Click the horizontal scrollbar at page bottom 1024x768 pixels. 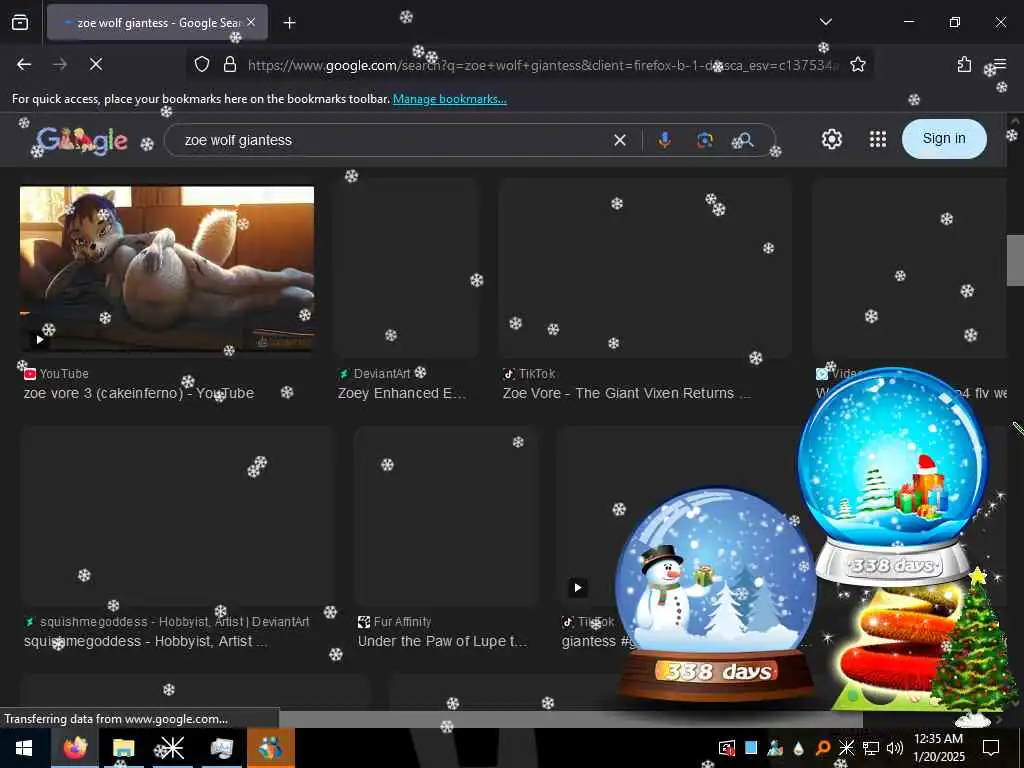click(x=571, y=719)
